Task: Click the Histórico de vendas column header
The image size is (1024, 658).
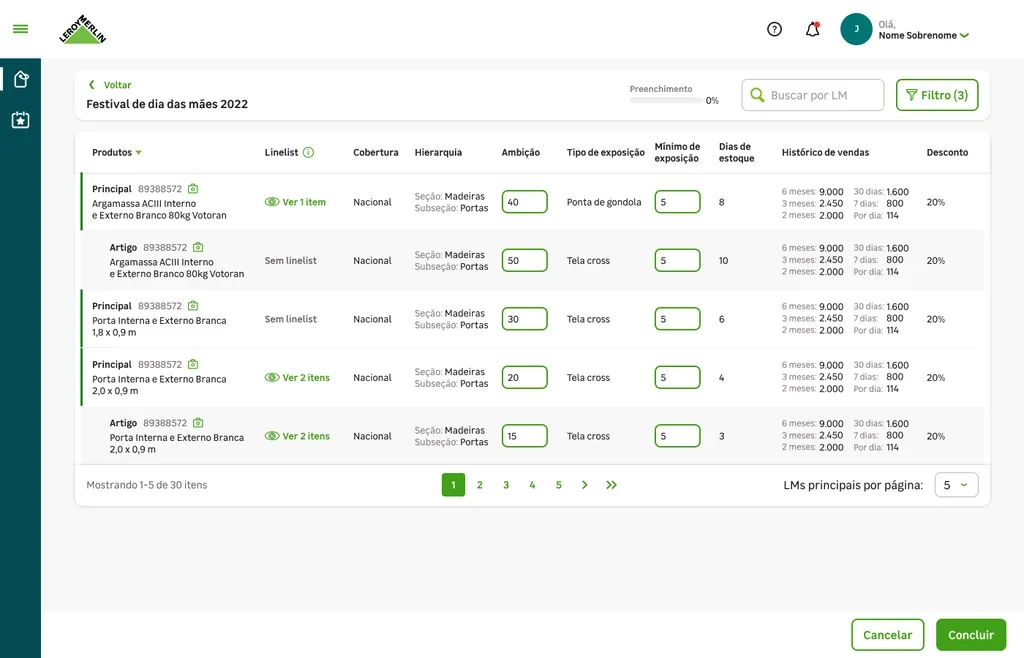Action: point(825,153)
